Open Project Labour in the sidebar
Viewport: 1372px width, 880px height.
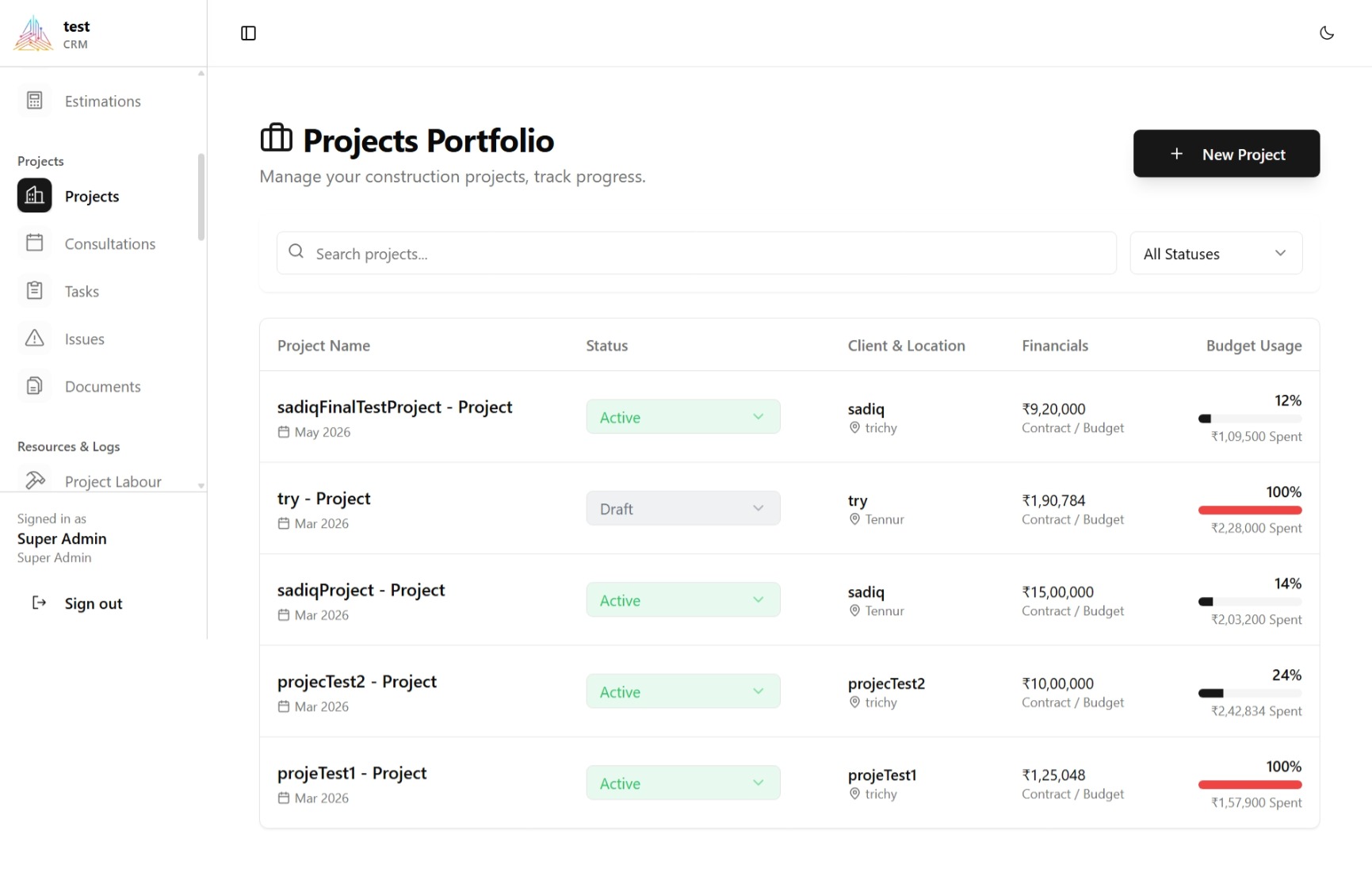coord(103,481)
